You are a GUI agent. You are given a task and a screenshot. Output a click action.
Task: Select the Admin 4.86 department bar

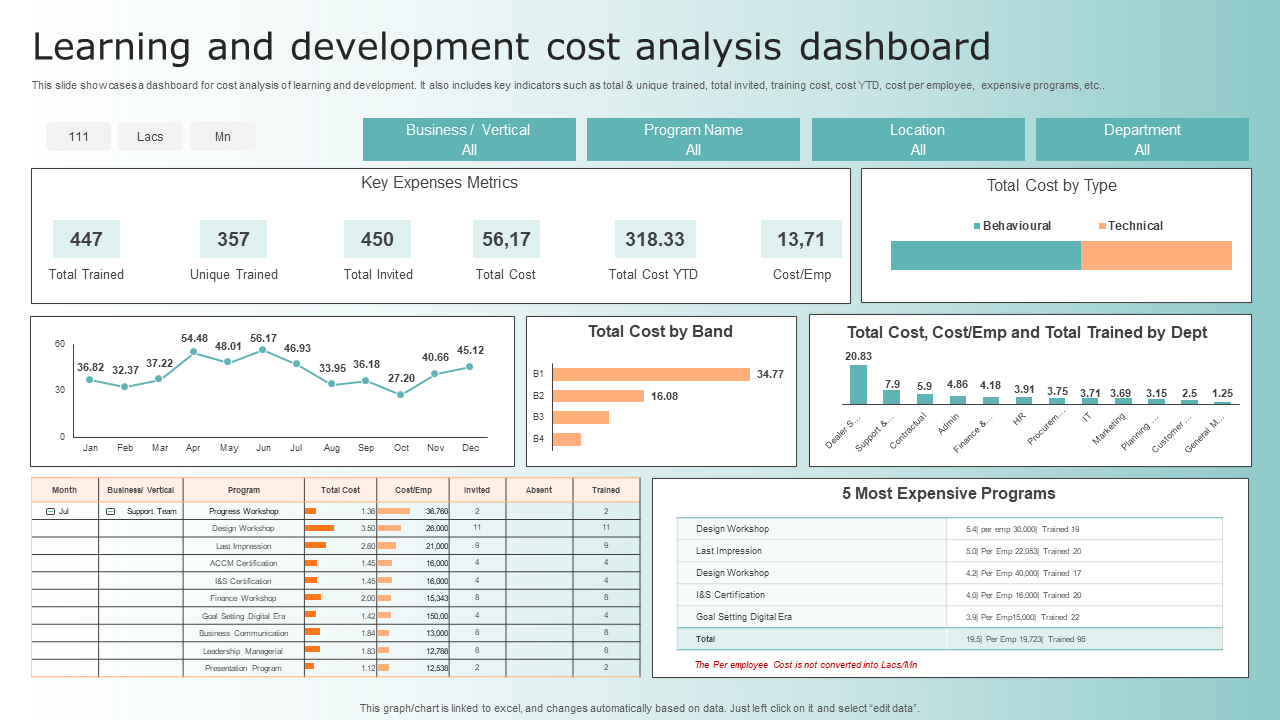pos(958,400)
